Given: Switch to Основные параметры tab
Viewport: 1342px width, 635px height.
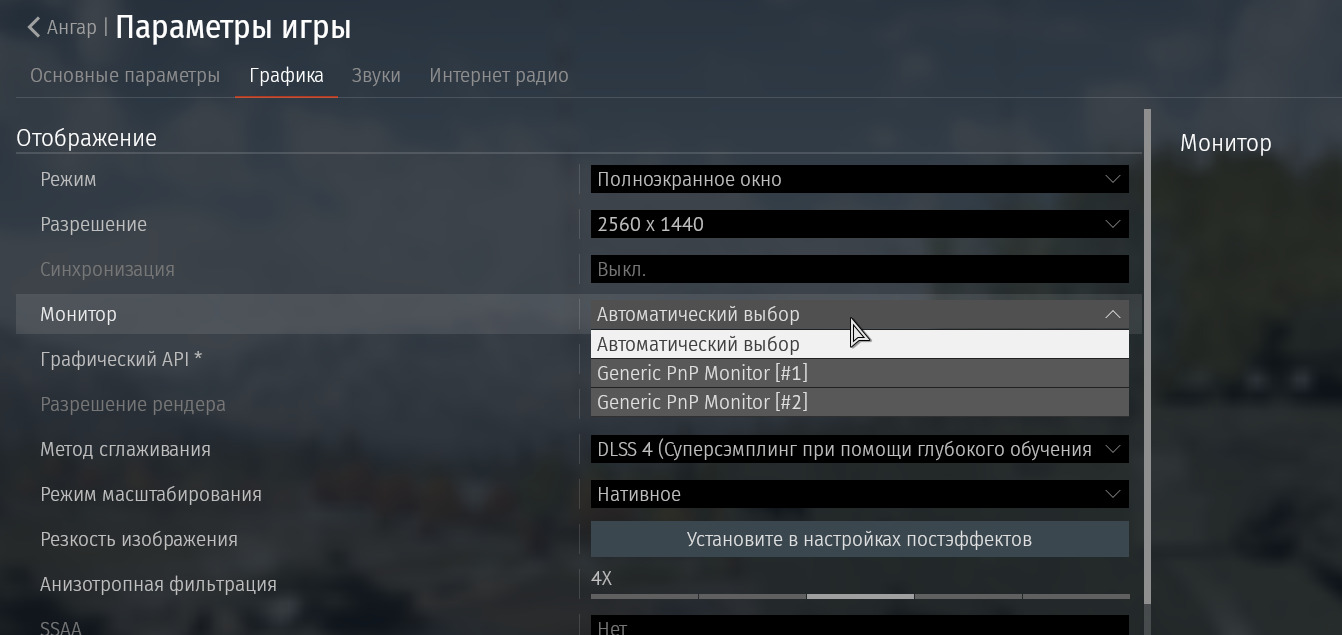Looking at the screenshot, I should 125,76.
